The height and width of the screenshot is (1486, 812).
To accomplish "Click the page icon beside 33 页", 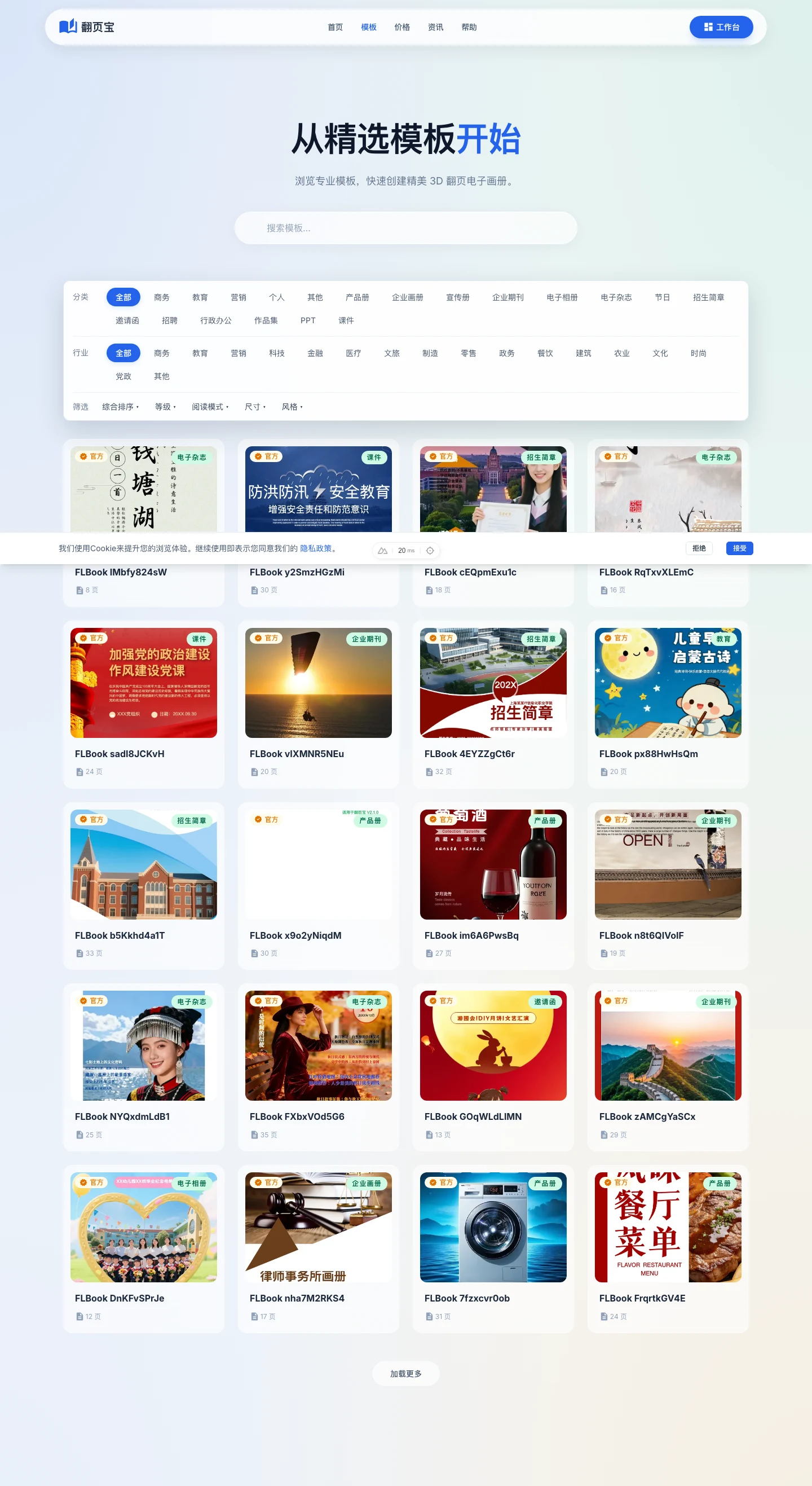I will click(x=80, y=953).
